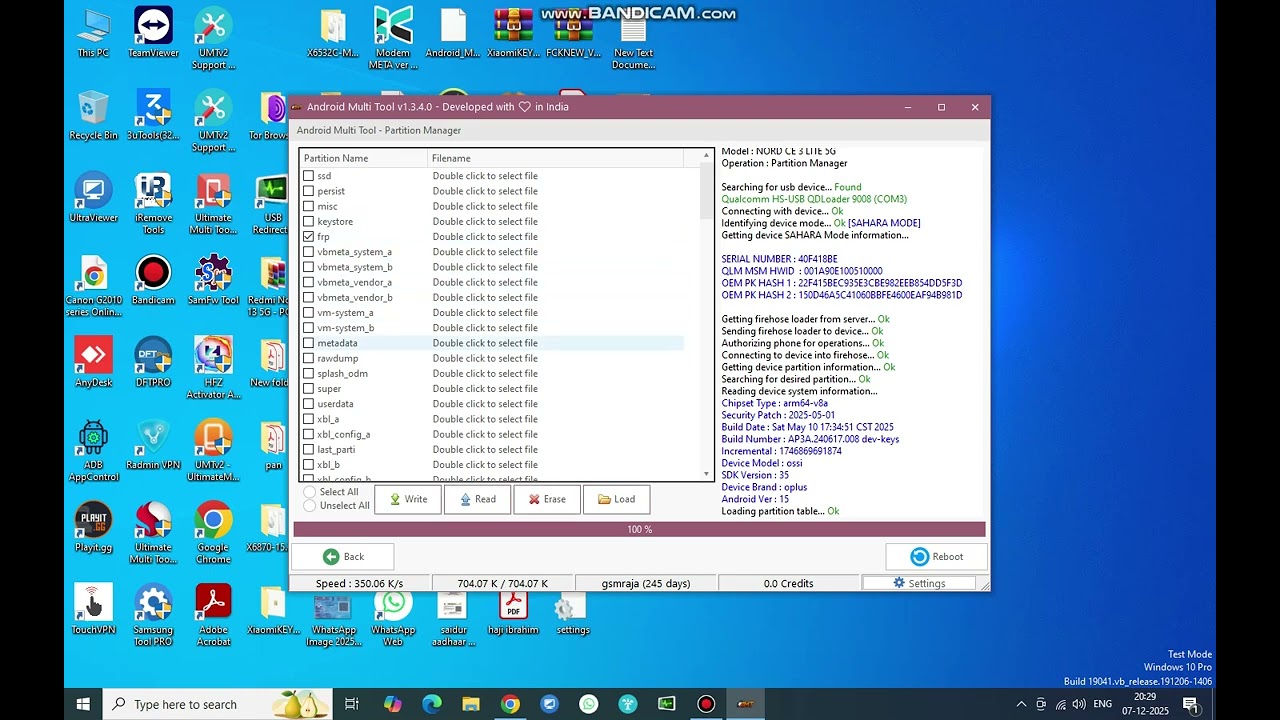Select the SamFw Tool desktop icon
Image resolution: width=1280 pixels, height=720 pixels.
pyautogui.click(x=213, y=281)
